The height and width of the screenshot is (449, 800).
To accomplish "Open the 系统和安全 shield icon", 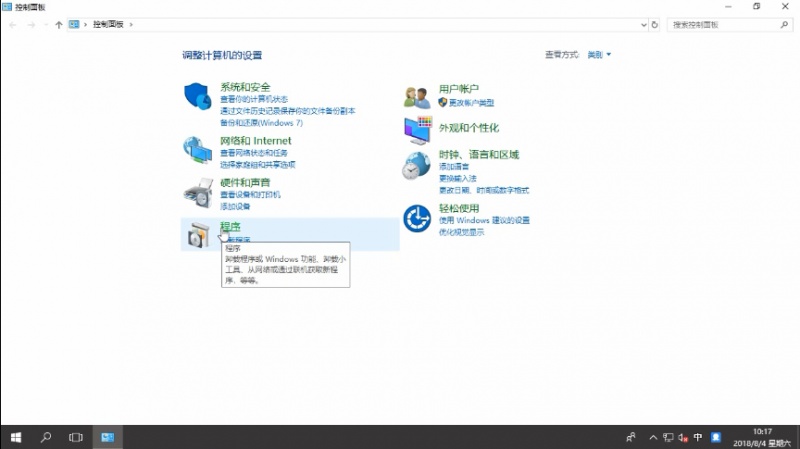I will (197, 96).
